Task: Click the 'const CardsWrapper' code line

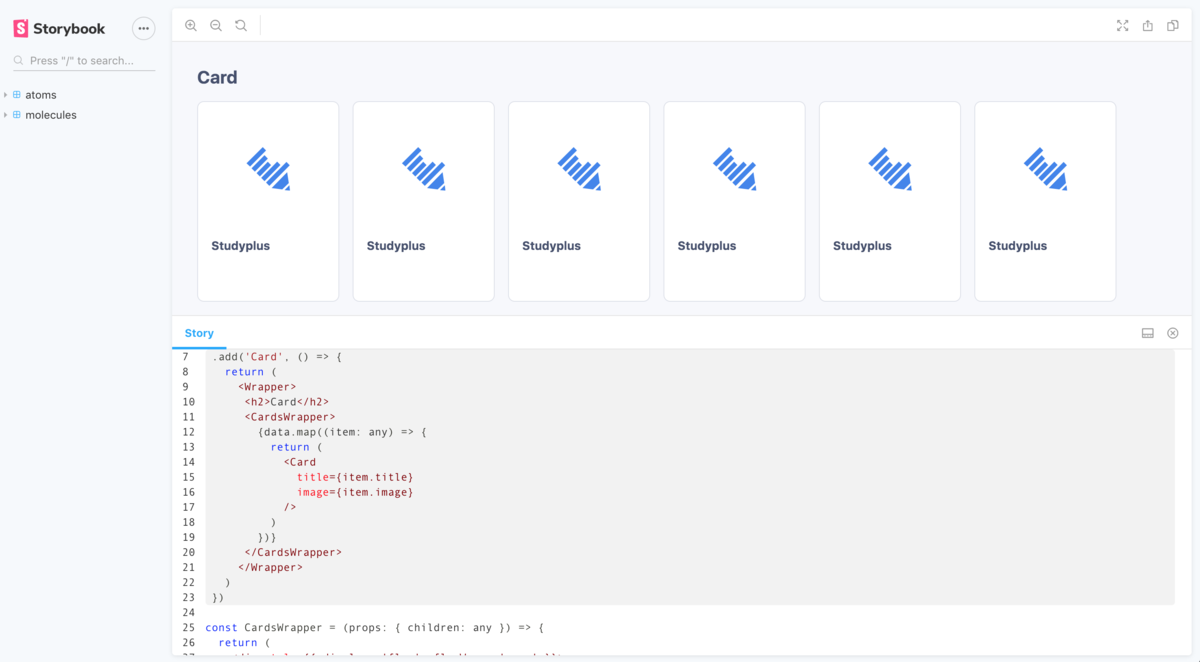Action: tap(374, 628)
